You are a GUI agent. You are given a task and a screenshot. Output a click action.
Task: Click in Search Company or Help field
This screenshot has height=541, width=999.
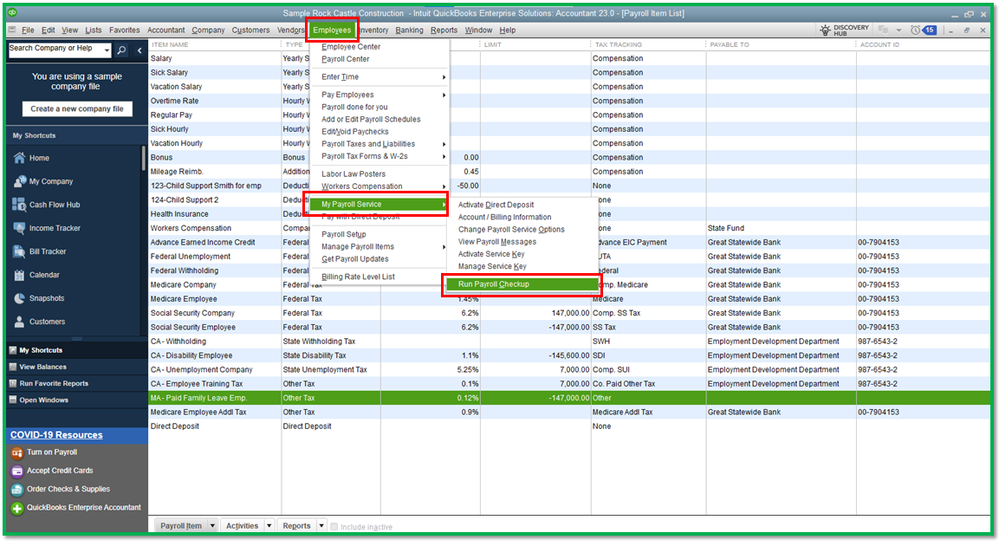[55, 50]
